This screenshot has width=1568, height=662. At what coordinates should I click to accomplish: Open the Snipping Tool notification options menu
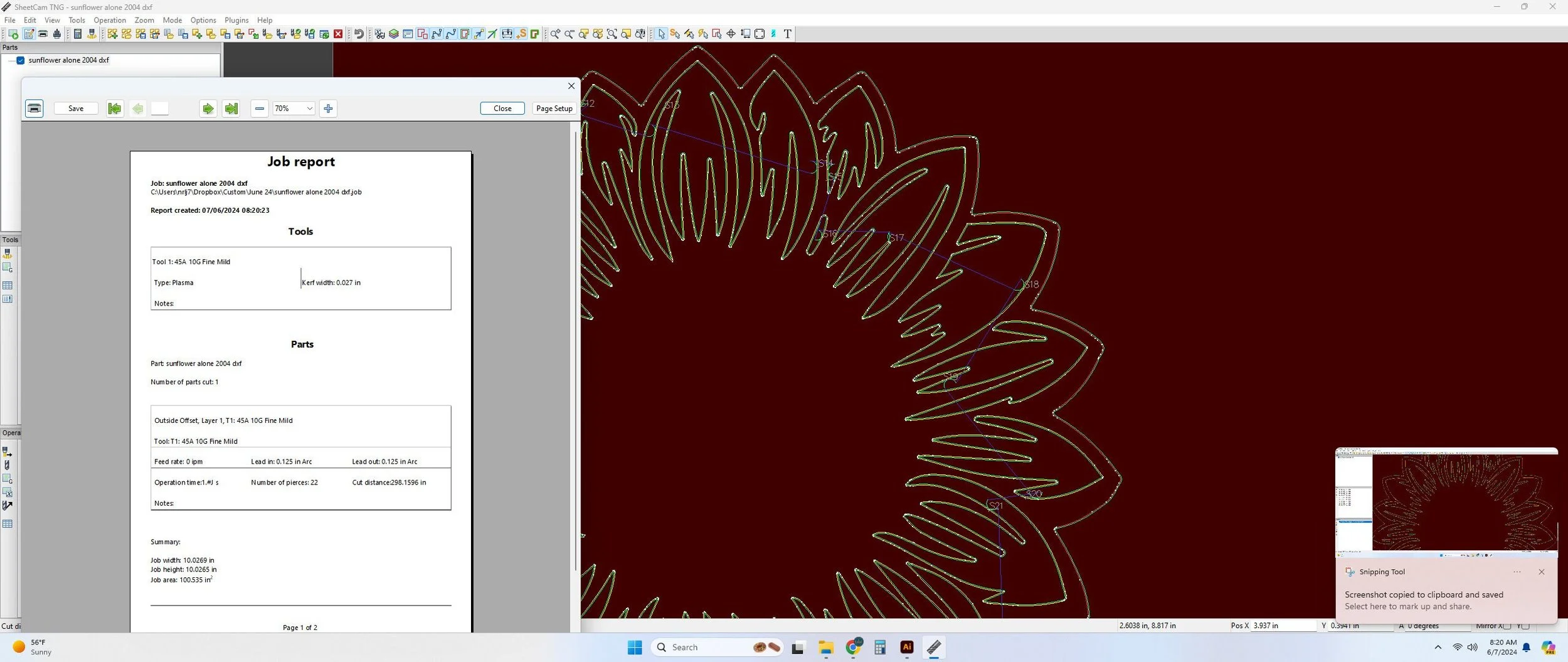(1517, 572)
